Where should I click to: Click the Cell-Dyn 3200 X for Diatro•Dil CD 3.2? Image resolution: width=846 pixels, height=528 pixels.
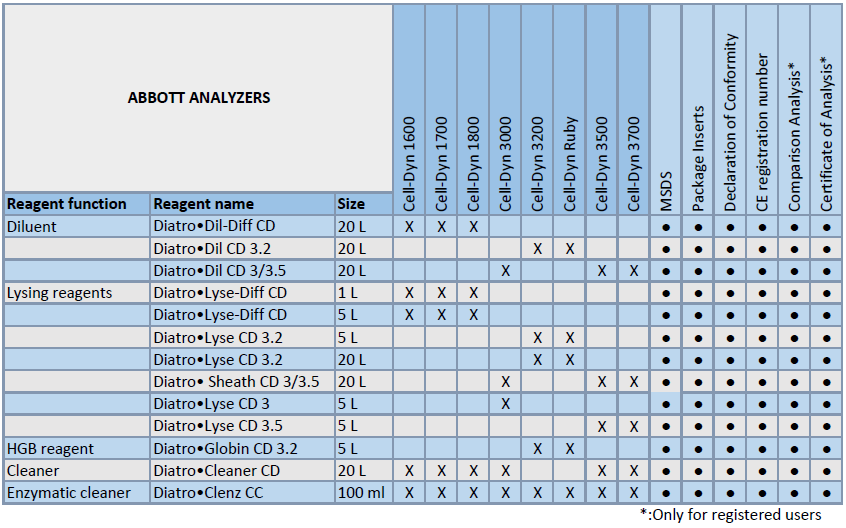tap(537, 249)
